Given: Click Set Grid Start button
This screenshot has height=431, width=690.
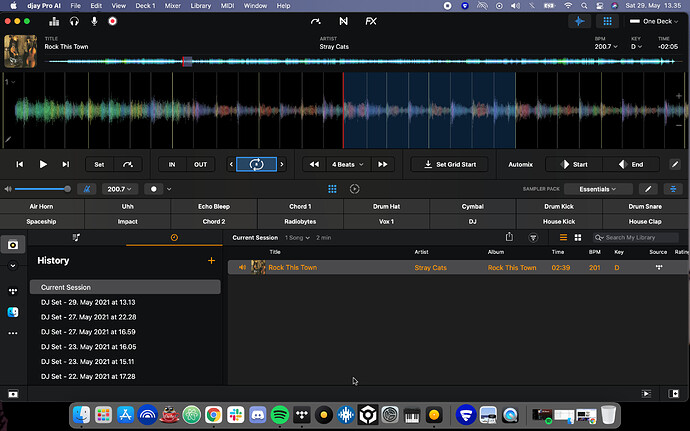Looking at the screenshot, I should click(450, 164).
